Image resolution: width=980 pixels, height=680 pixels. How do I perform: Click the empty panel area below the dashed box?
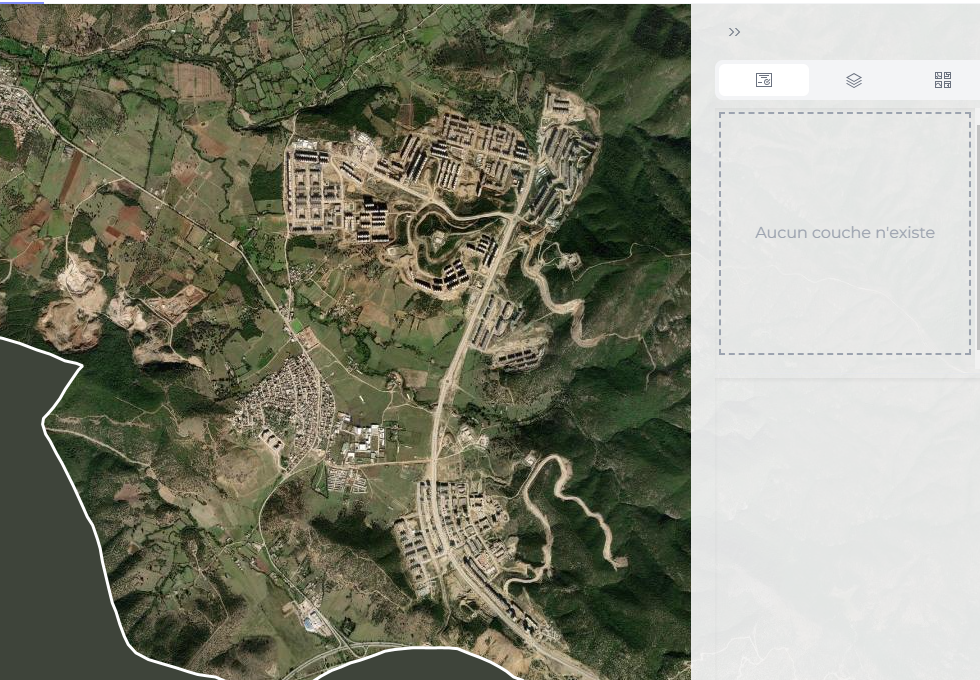coord(844,520)
